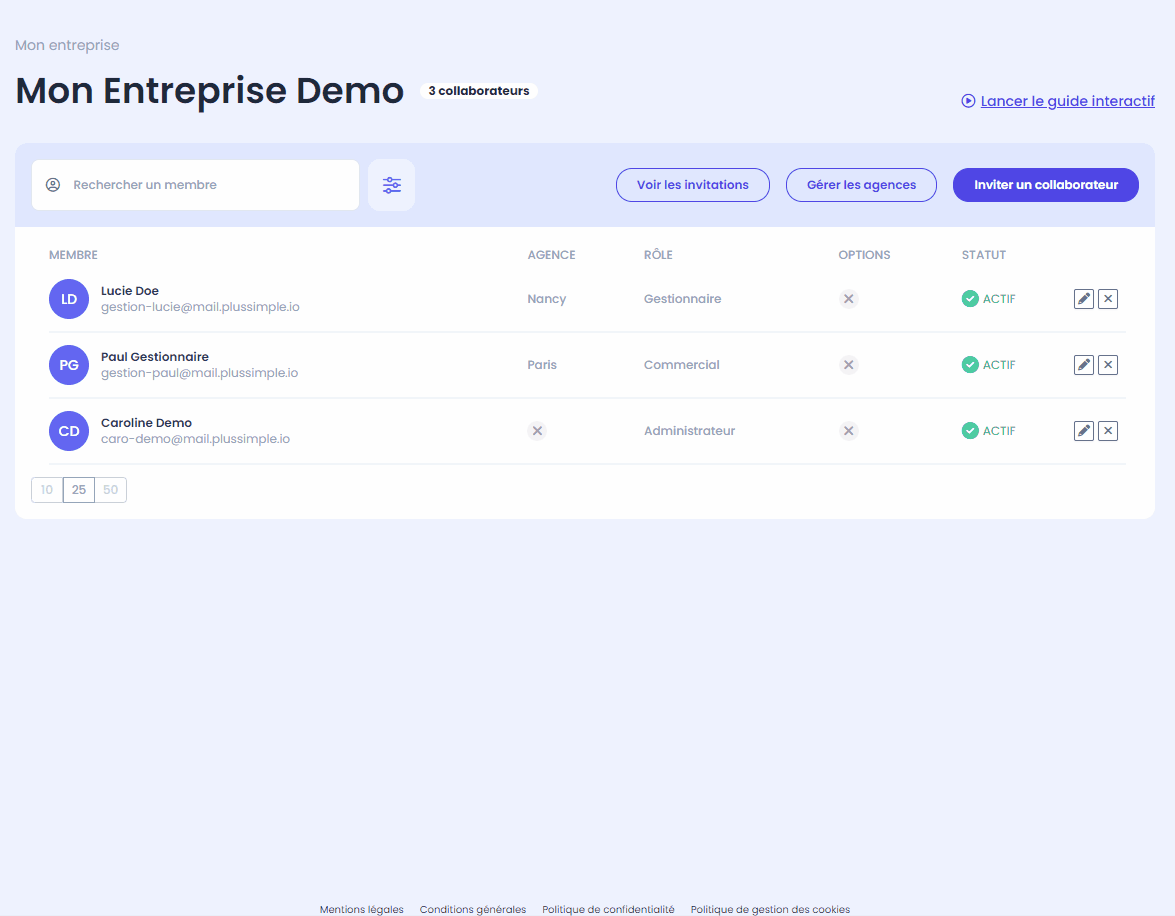
Task: Click Paul Gestionnaire's green active check icon
Action: [970, 365]
